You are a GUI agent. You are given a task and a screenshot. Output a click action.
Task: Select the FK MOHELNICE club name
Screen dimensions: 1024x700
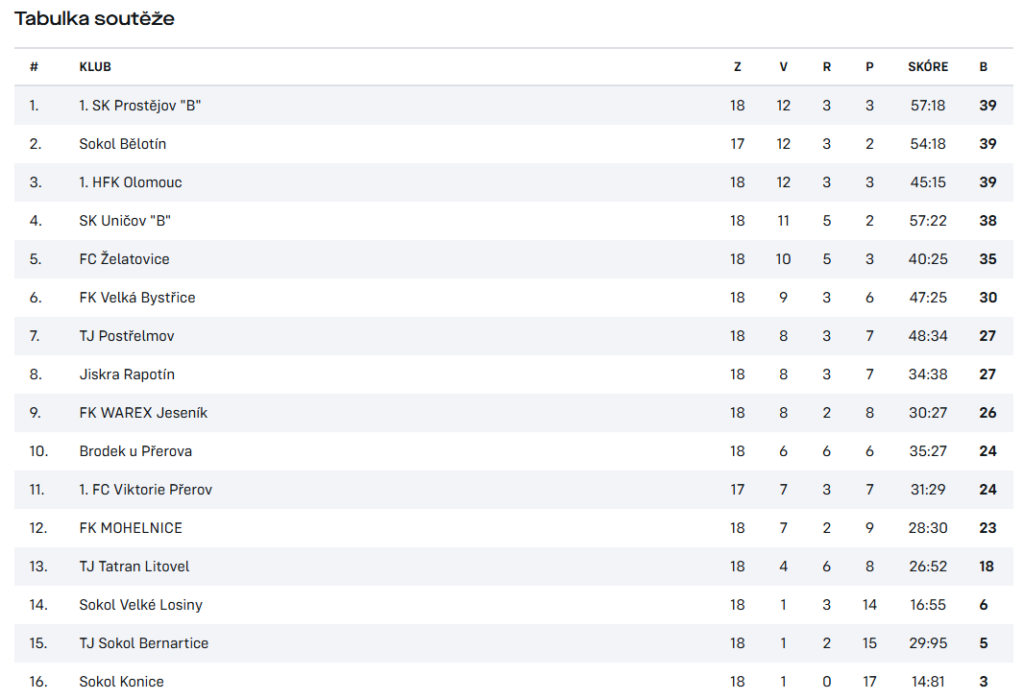pyautogui.click(x=131, y=528)
